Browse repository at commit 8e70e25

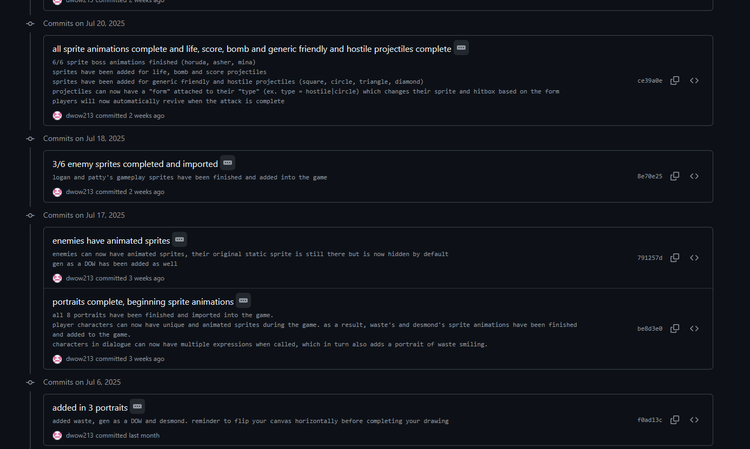694,176
